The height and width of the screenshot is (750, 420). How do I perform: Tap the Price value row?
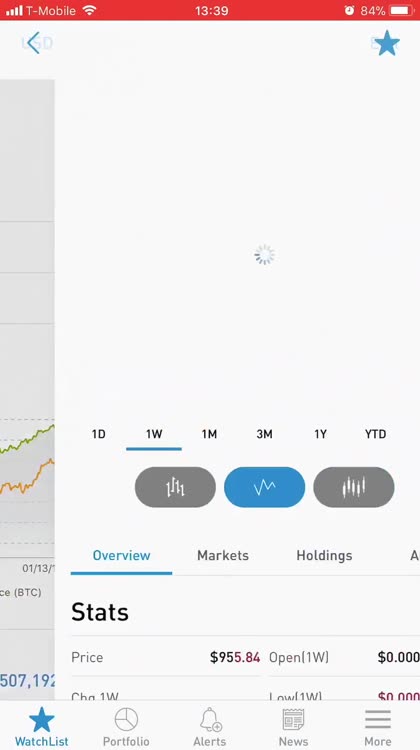[166, 657]
